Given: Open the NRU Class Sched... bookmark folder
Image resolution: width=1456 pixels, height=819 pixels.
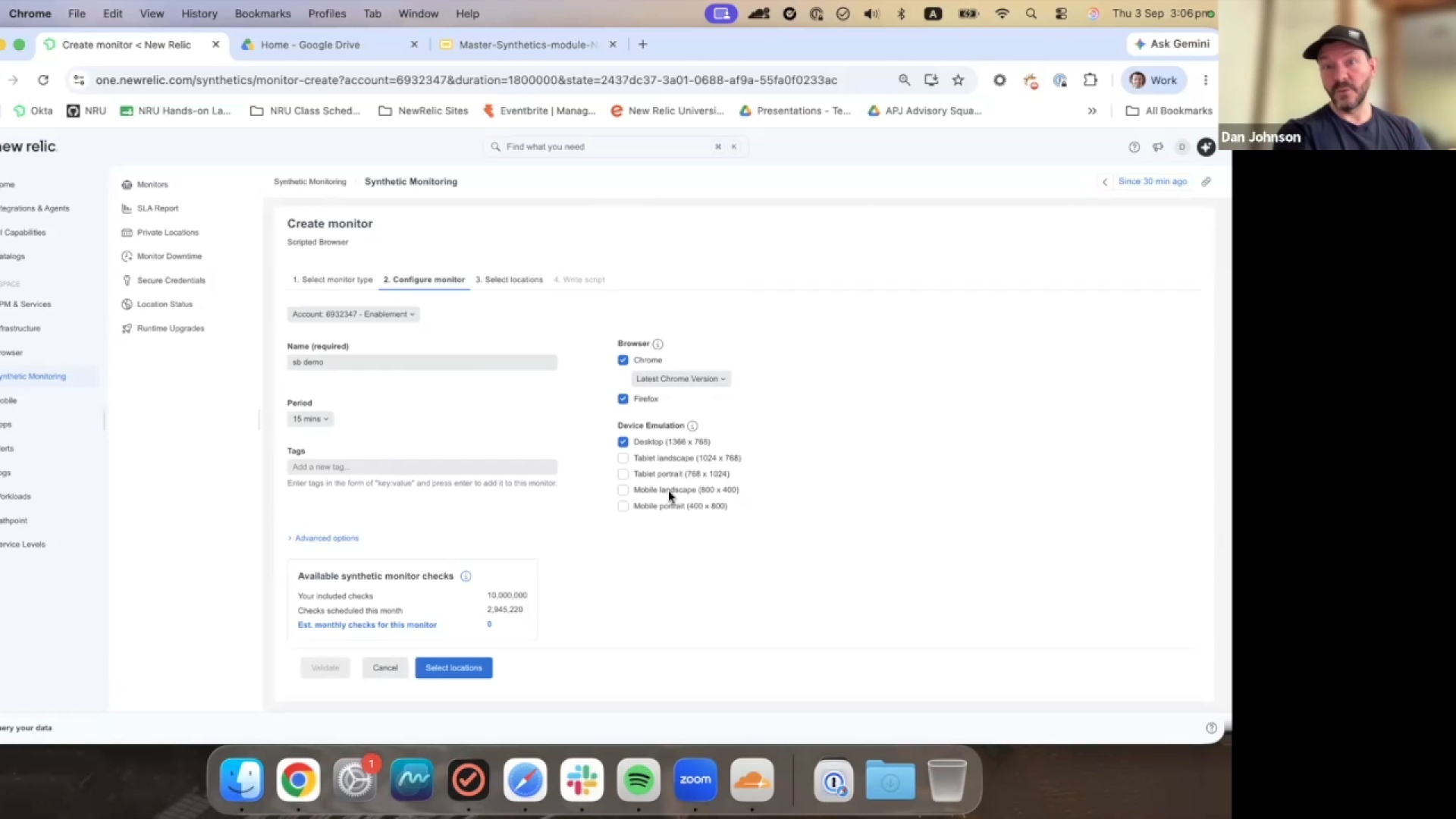Looking at the screenshot, I should [306, 111].
